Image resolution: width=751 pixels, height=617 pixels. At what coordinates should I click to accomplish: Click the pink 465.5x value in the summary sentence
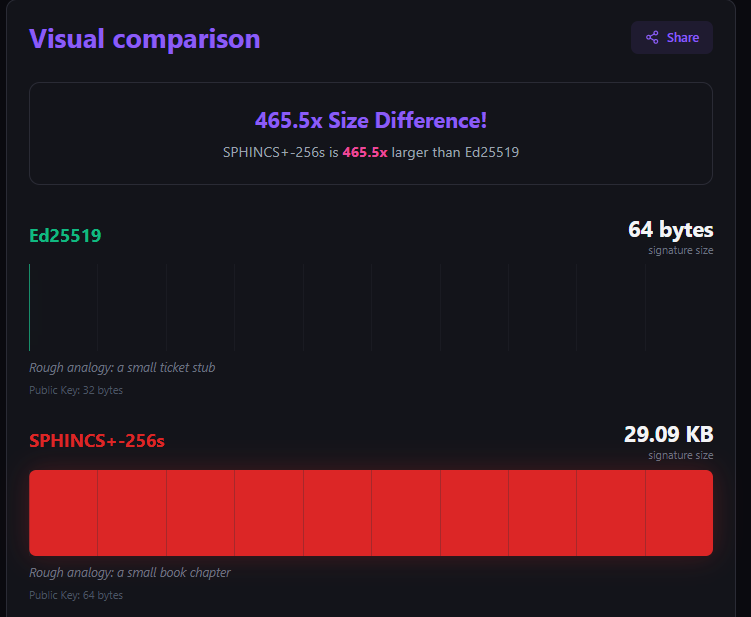click(x=365, y=152)
